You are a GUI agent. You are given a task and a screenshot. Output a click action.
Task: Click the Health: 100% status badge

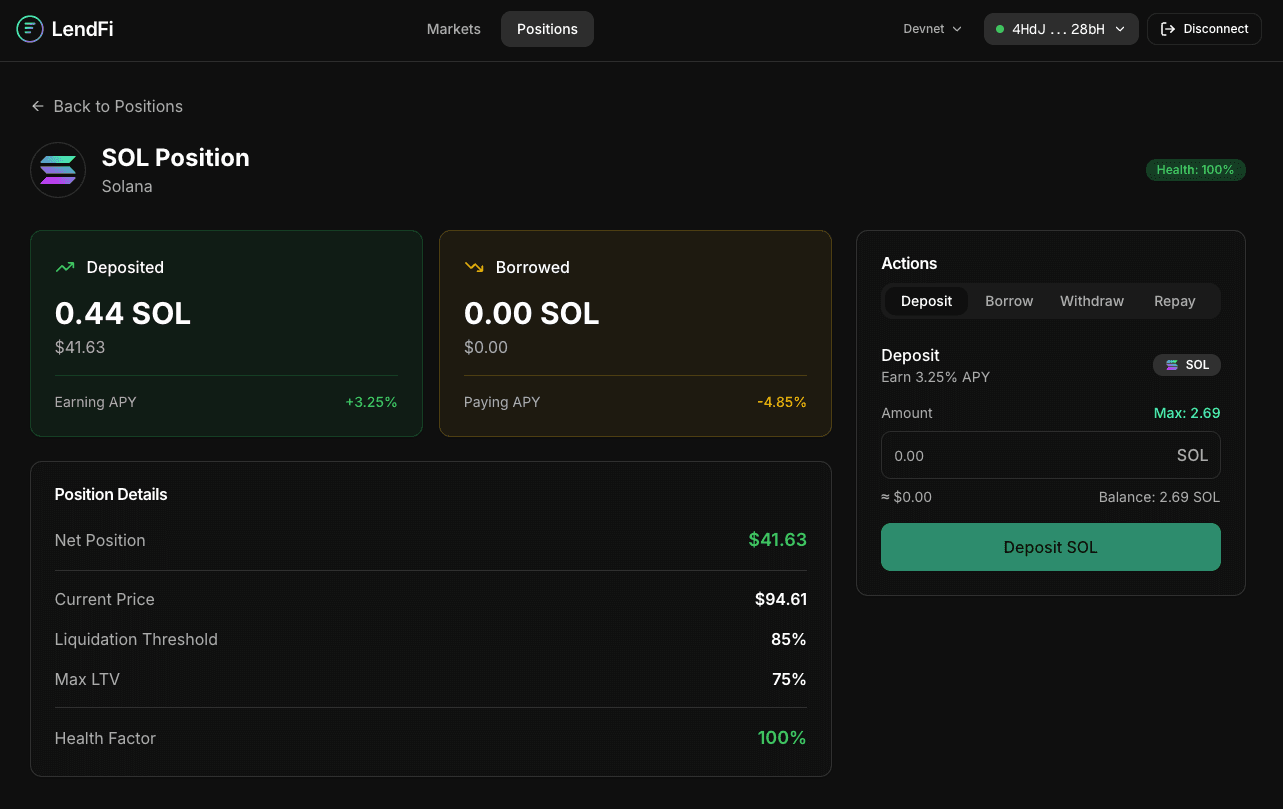(x=1195, y=170)
